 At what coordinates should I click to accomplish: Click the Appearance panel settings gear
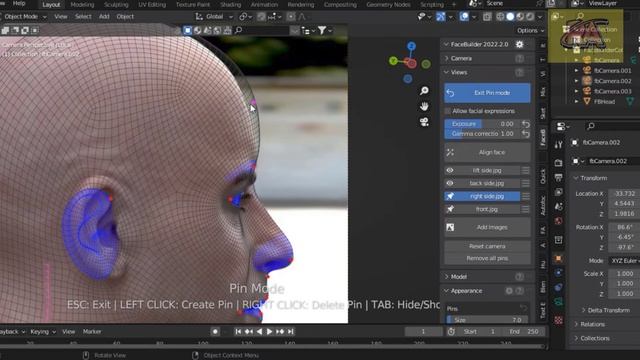coord(509,291)
